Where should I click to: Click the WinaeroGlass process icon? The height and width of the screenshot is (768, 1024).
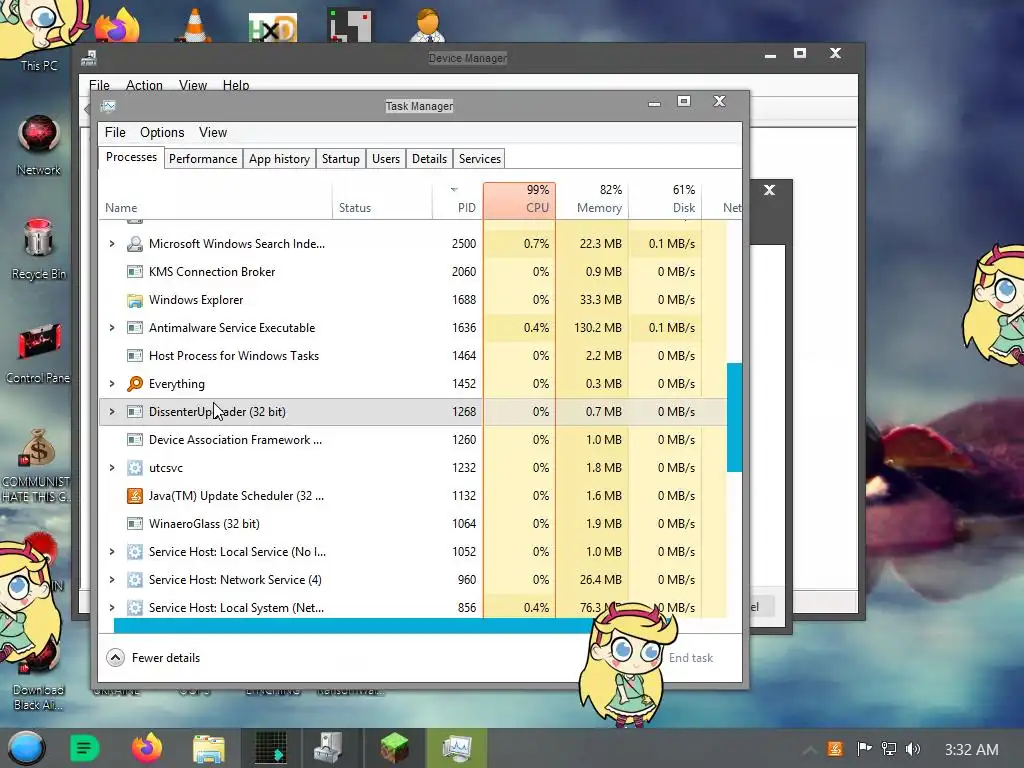tap(135, 524)
